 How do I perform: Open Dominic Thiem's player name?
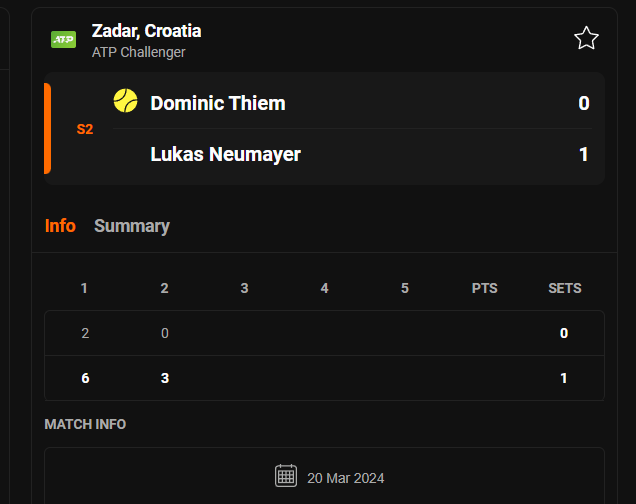coord(218,103)
